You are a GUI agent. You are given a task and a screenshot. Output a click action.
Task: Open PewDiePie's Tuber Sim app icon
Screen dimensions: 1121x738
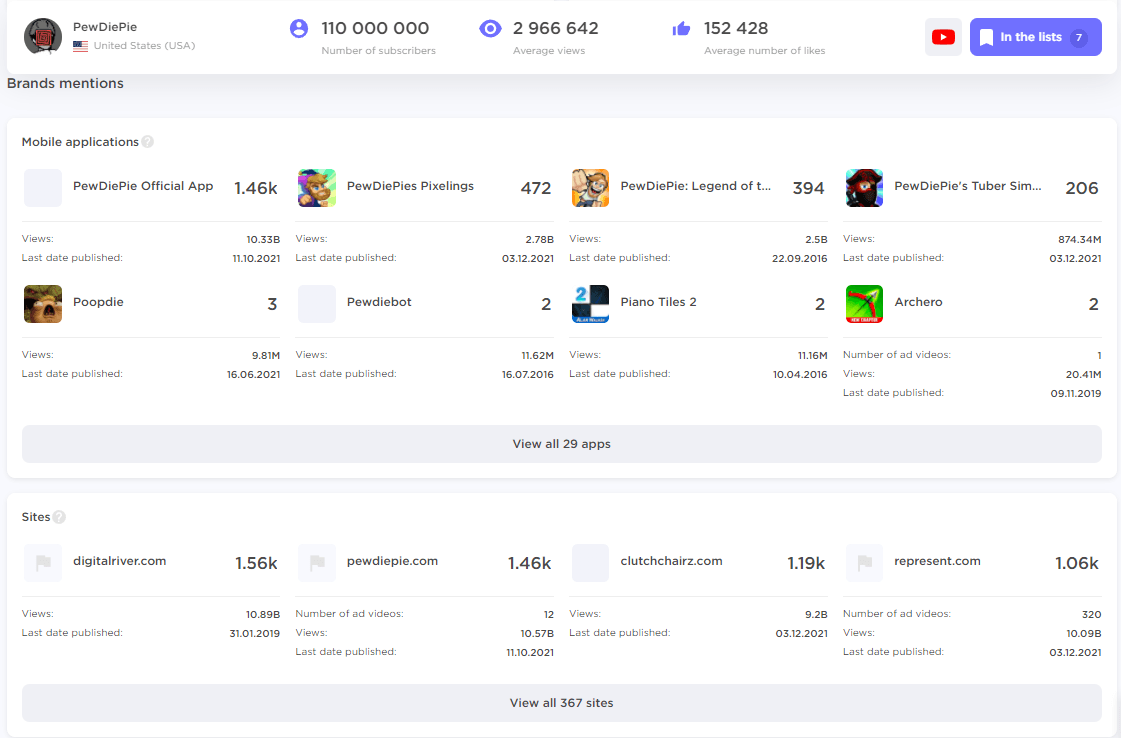click(x=864, y=188)
